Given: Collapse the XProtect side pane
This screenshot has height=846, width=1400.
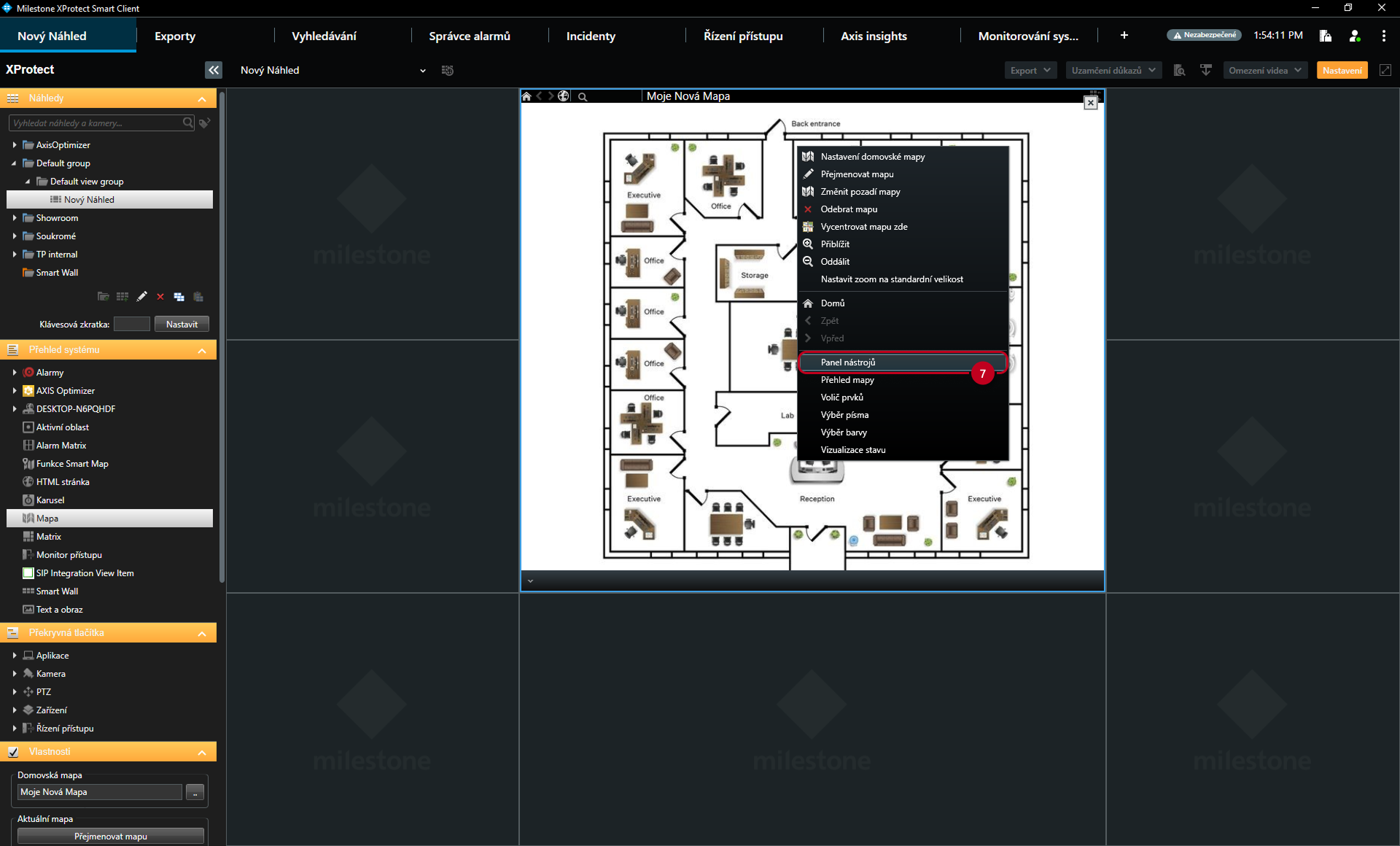Looking at the screenshot, I should pos(213,70).
